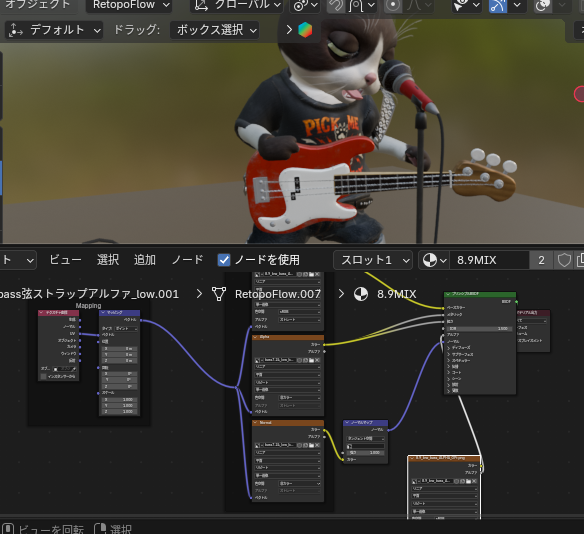Toggle the snapping magnet icon

click(x=337, y=5)
